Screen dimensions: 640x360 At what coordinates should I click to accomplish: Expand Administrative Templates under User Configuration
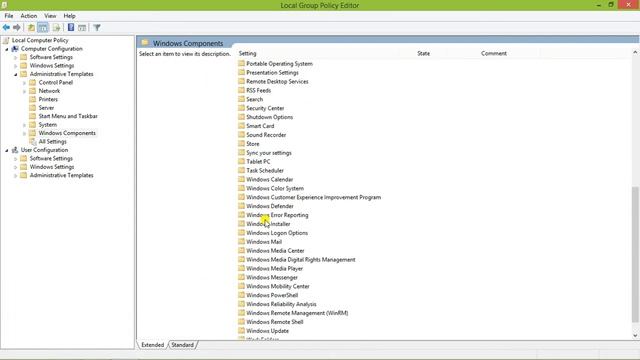tap(16, 176)
